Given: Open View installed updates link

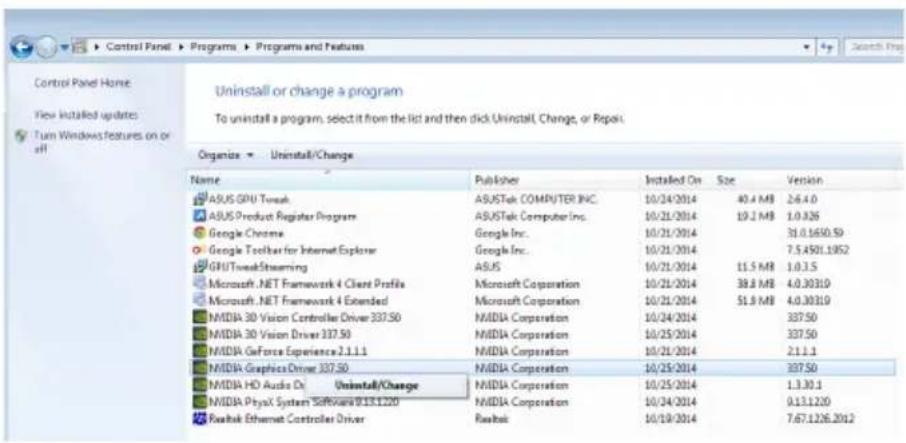Looking at the screenshot, I should tap(86, 115).
